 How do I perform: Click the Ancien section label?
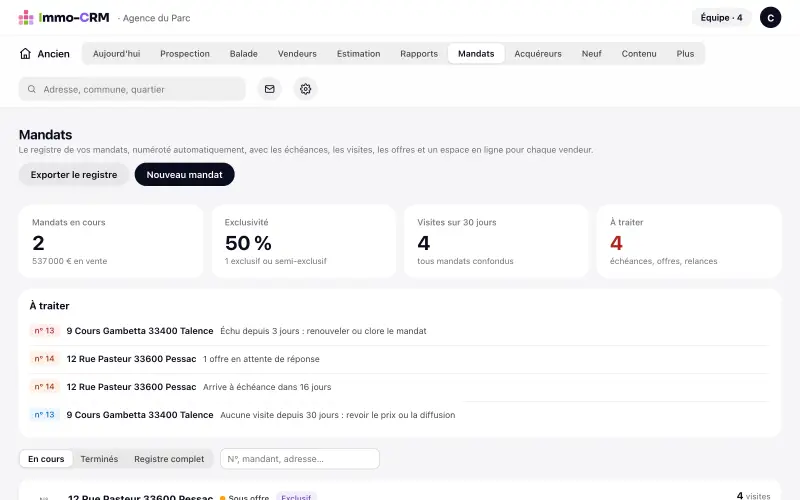click(x=54, y=54)
